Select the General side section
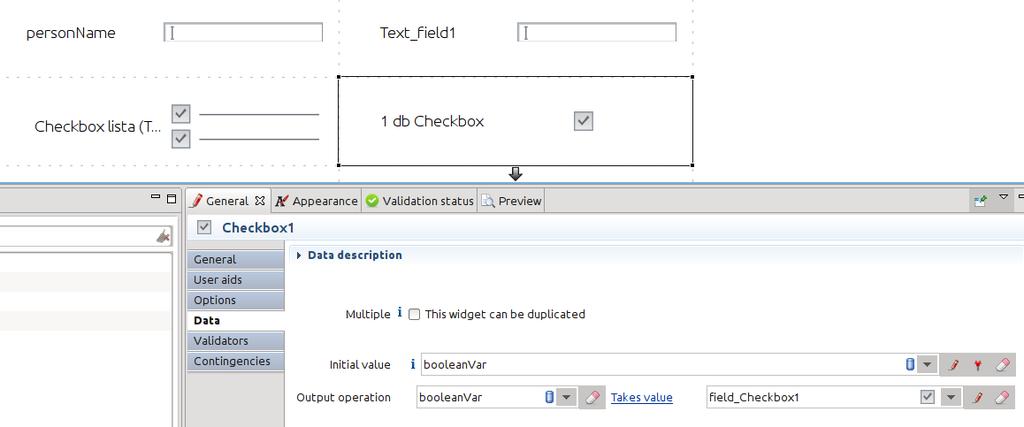The height and width of the screenshot is (427, 1024). pos(236,259)
